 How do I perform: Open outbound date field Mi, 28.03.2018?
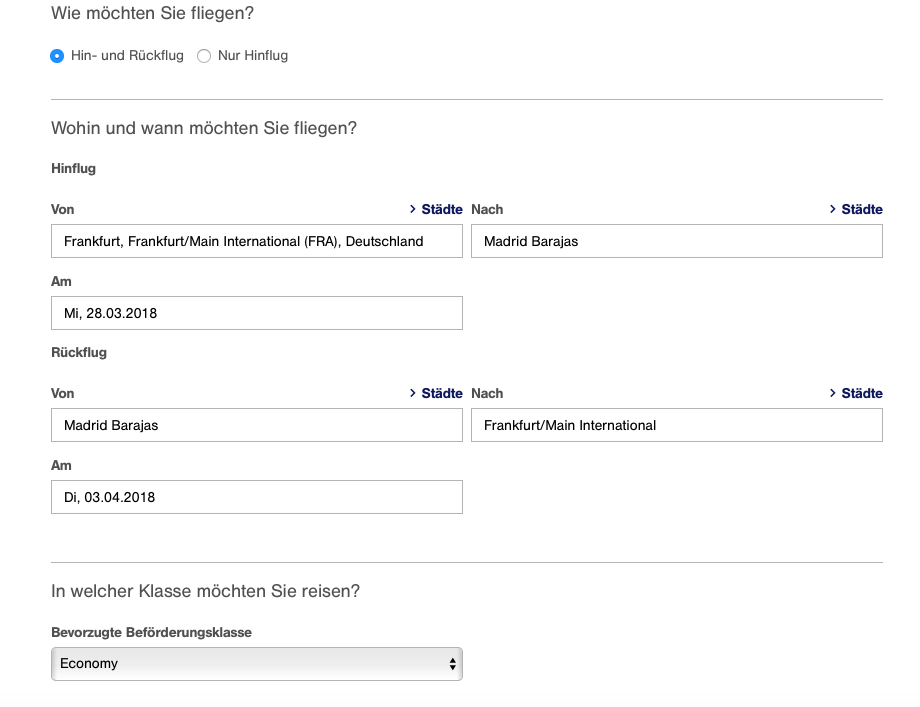256,313
